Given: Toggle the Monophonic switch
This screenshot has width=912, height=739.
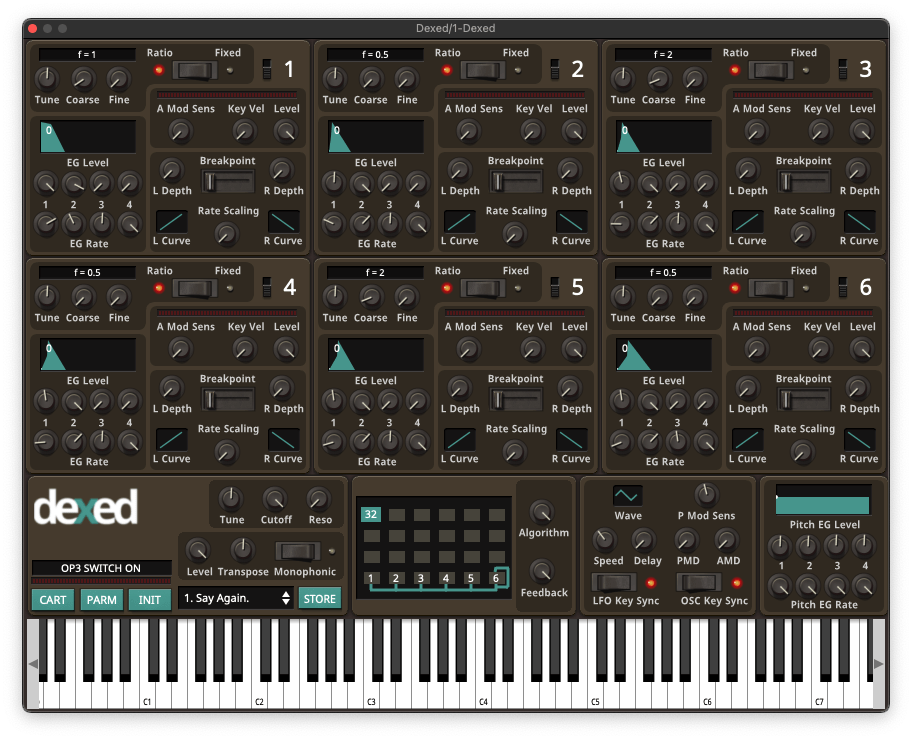Looking at the screenshot, I should [298, 551].
